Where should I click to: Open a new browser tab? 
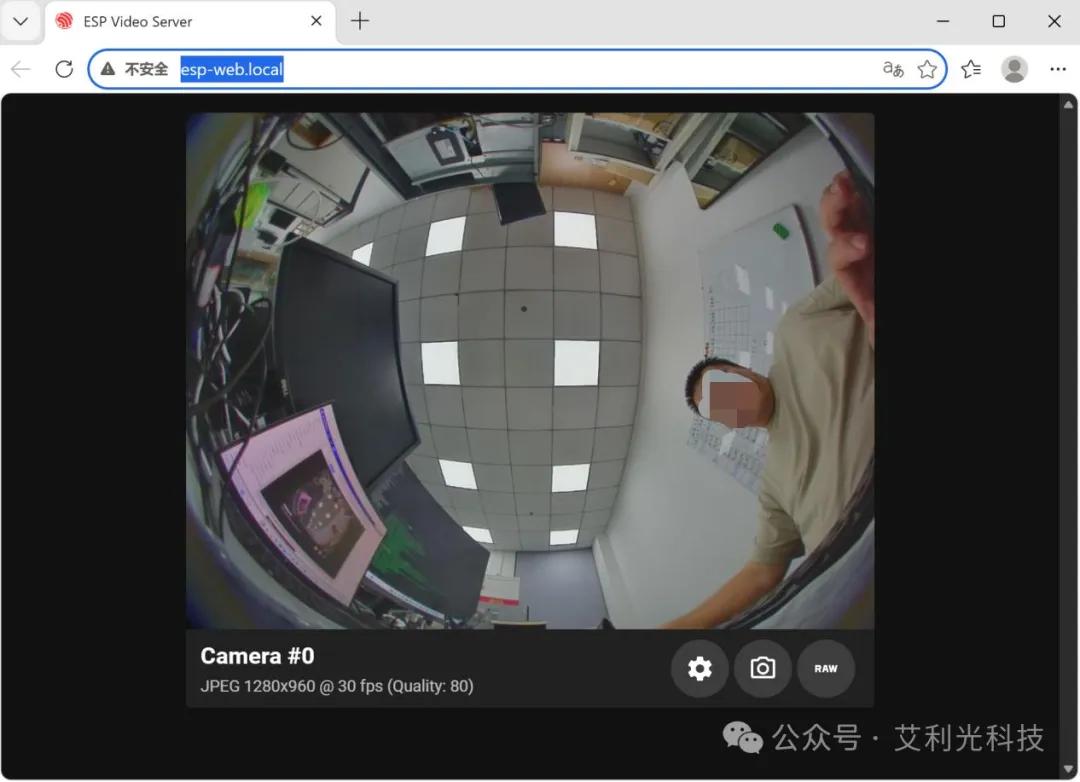360,21
